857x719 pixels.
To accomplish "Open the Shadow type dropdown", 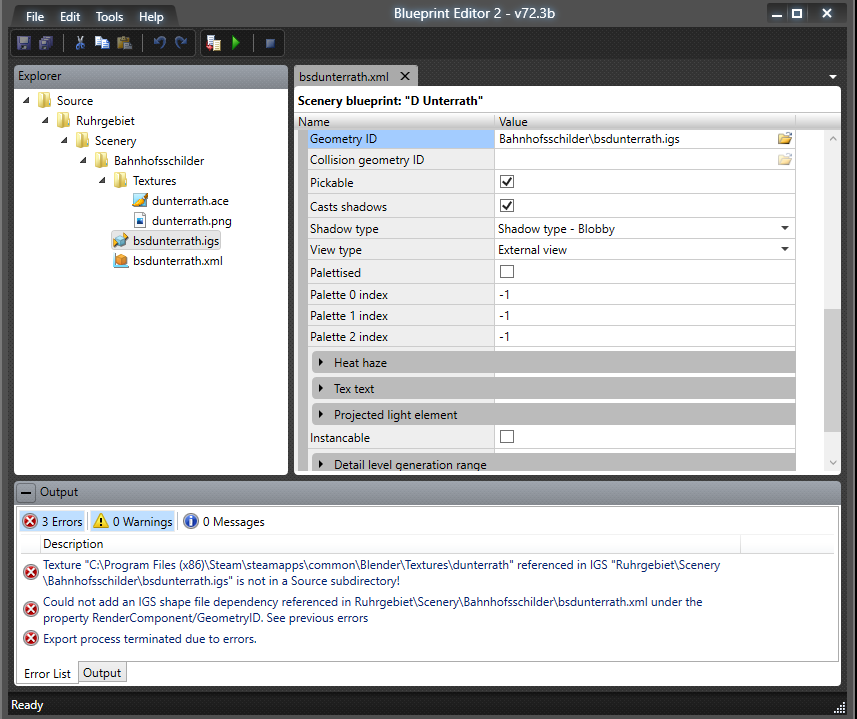I will point(785,229).
